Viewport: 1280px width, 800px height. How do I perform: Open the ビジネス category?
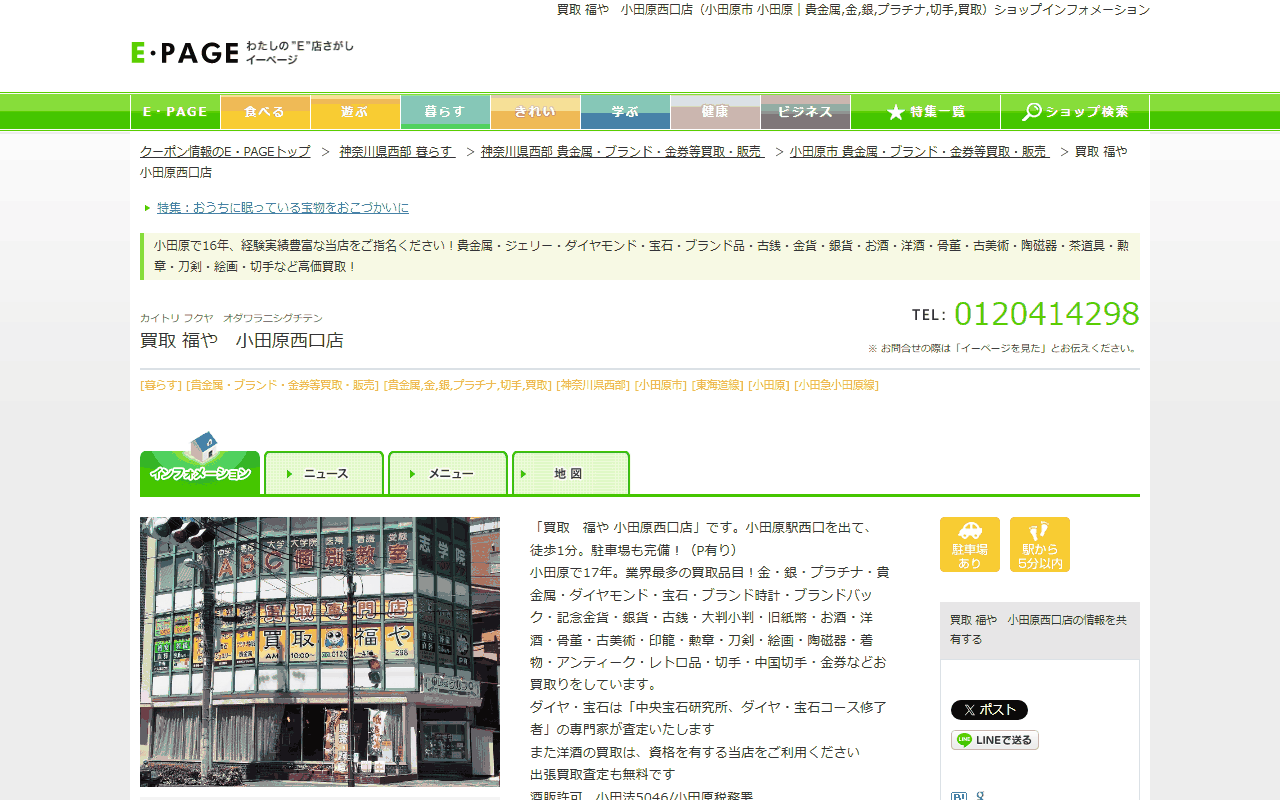point(805,112)
